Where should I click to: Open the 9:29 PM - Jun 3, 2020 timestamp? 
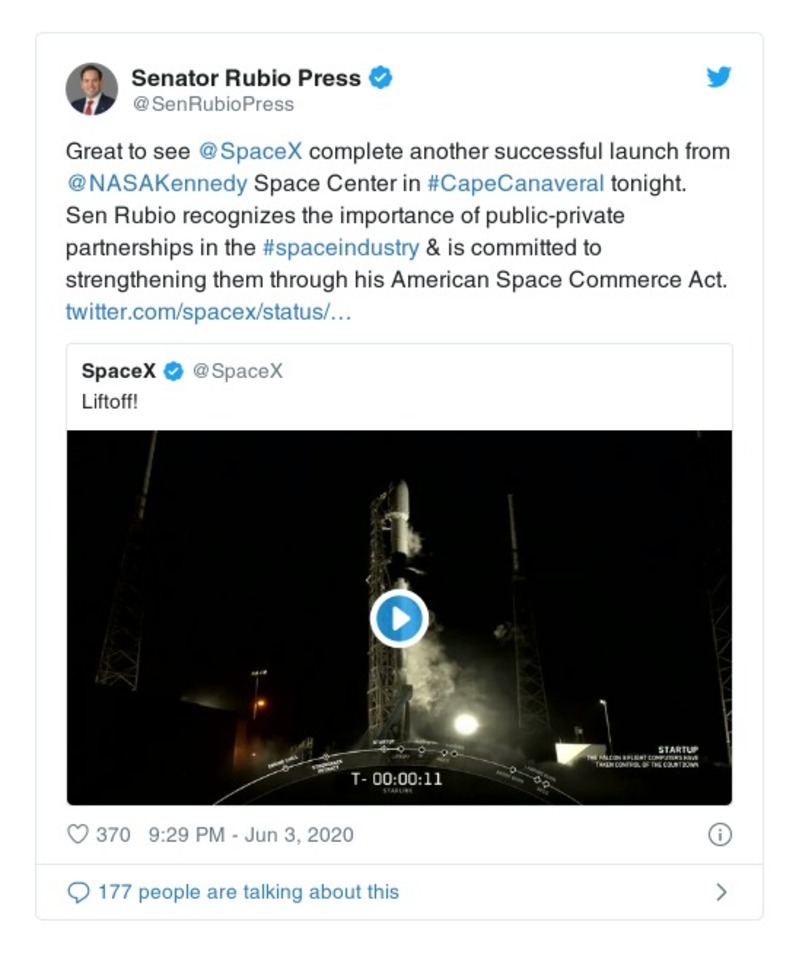pyautogui.click(x=250, y=834)
